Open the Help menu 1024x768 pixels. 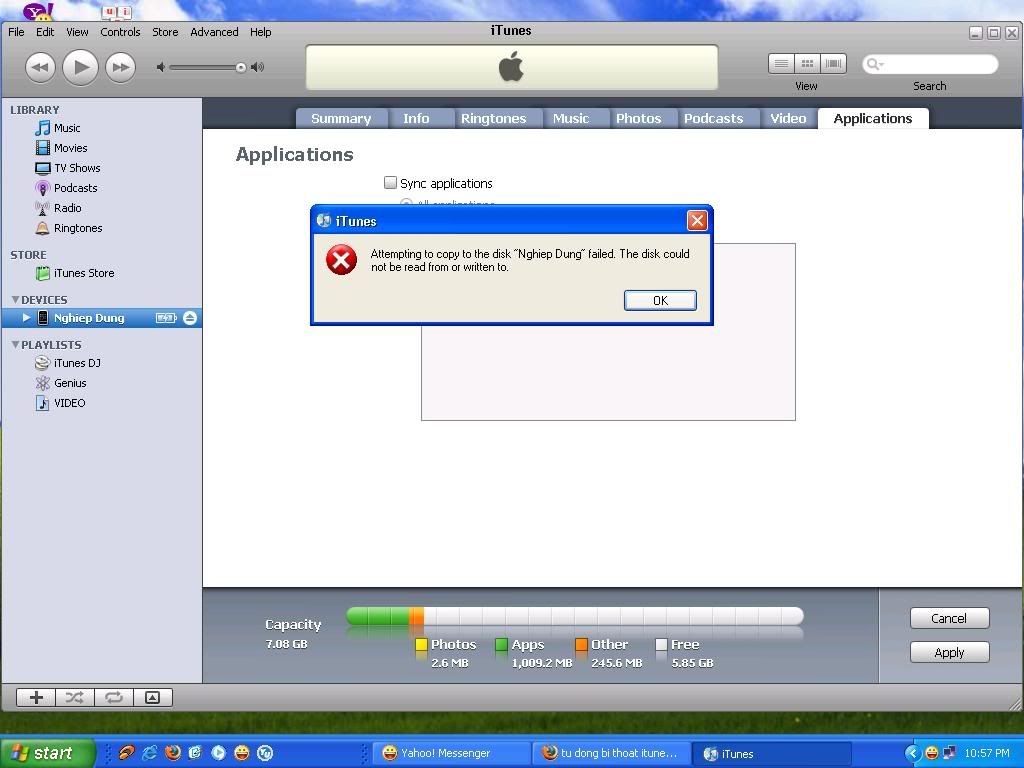[261, 32]
